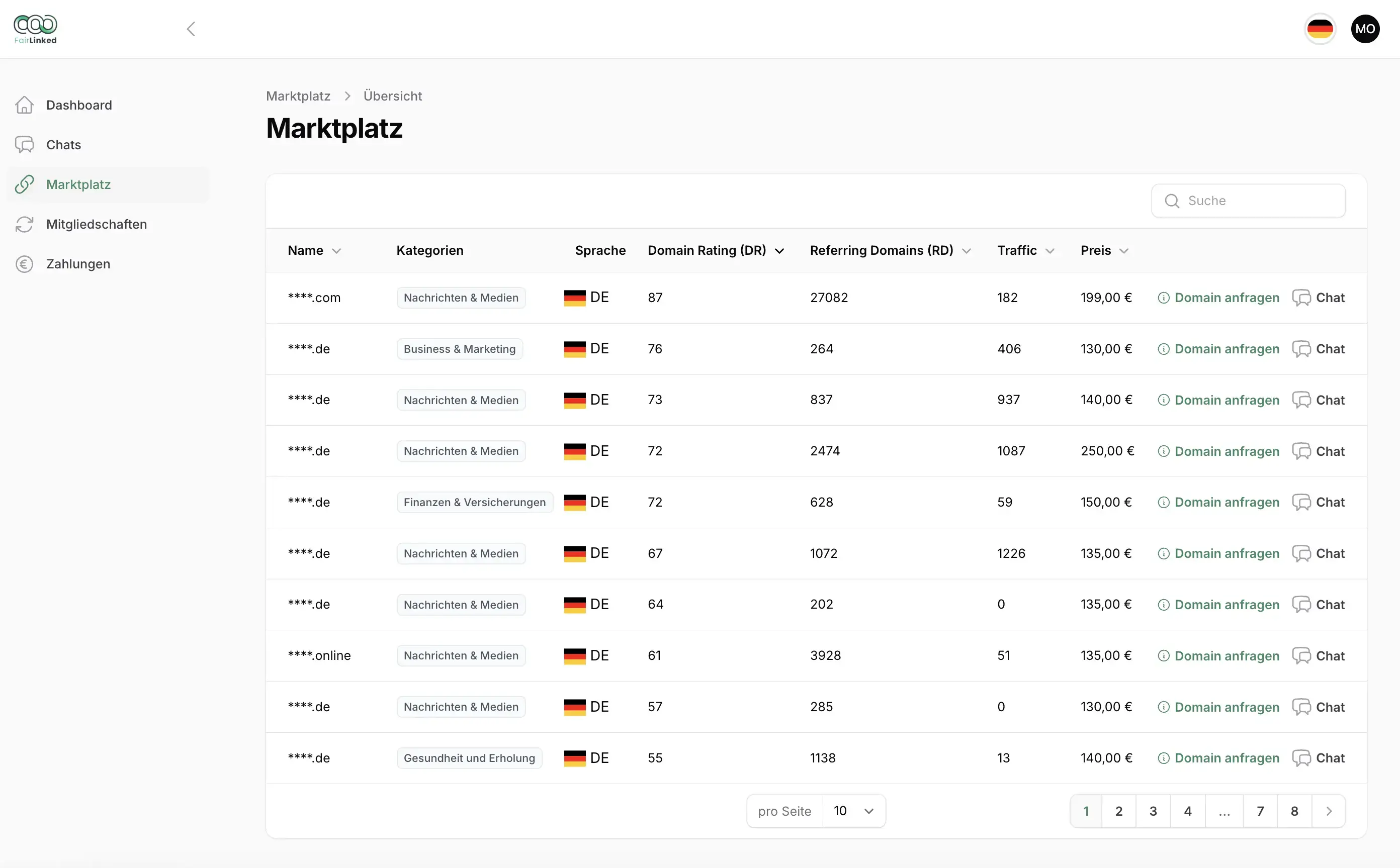Click the Sprache column header

[600, 250]
